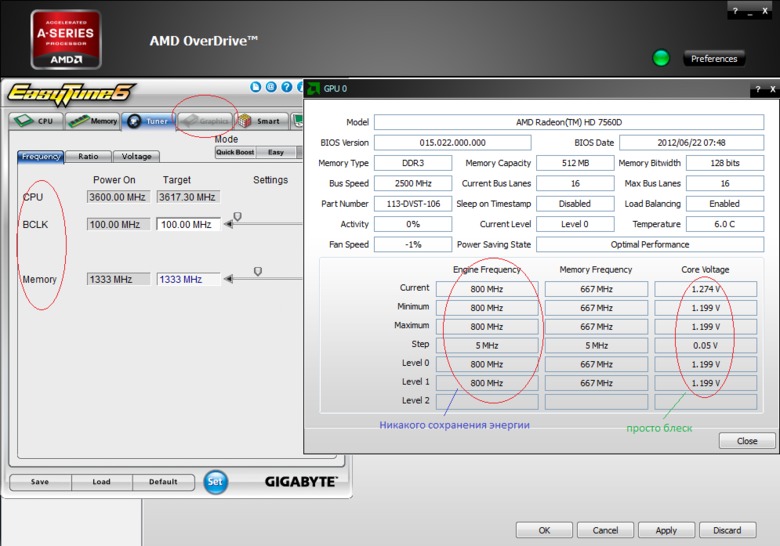This screenshot has height=546, width=780.
Task: Close the GPU 0 window with Close button
Action: pyautogui.click(x=747, y=441)
